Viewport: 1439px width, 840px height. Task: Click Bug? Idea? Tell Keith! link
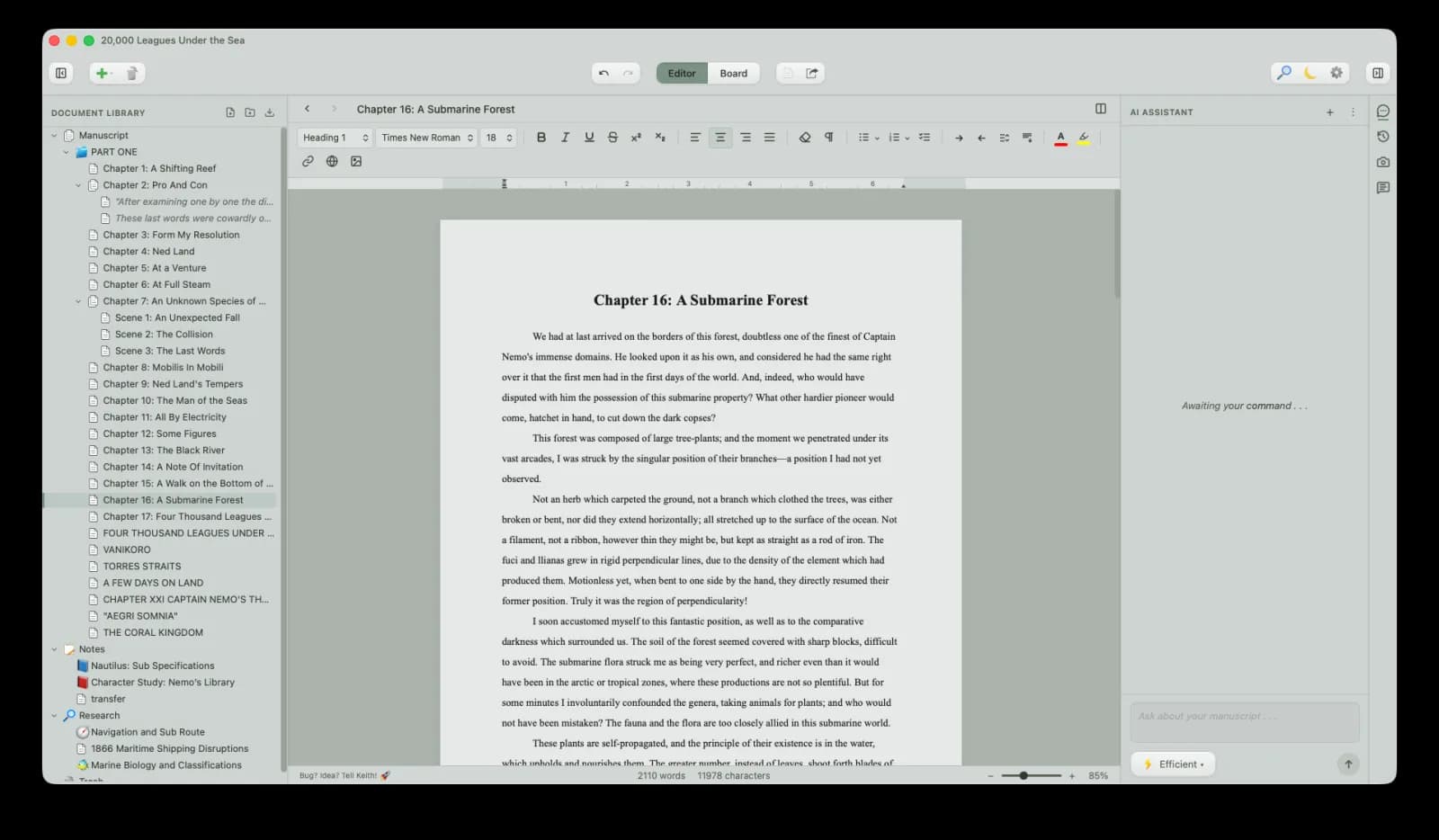tap(344, 775)
